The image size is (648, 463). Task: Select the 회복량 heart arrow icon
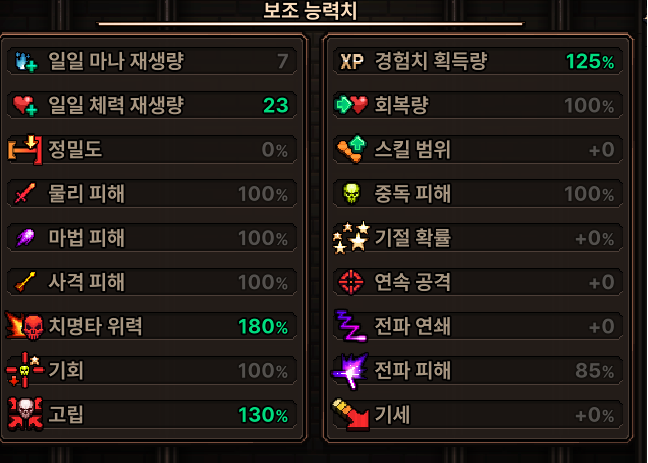(x=351, y=105)
